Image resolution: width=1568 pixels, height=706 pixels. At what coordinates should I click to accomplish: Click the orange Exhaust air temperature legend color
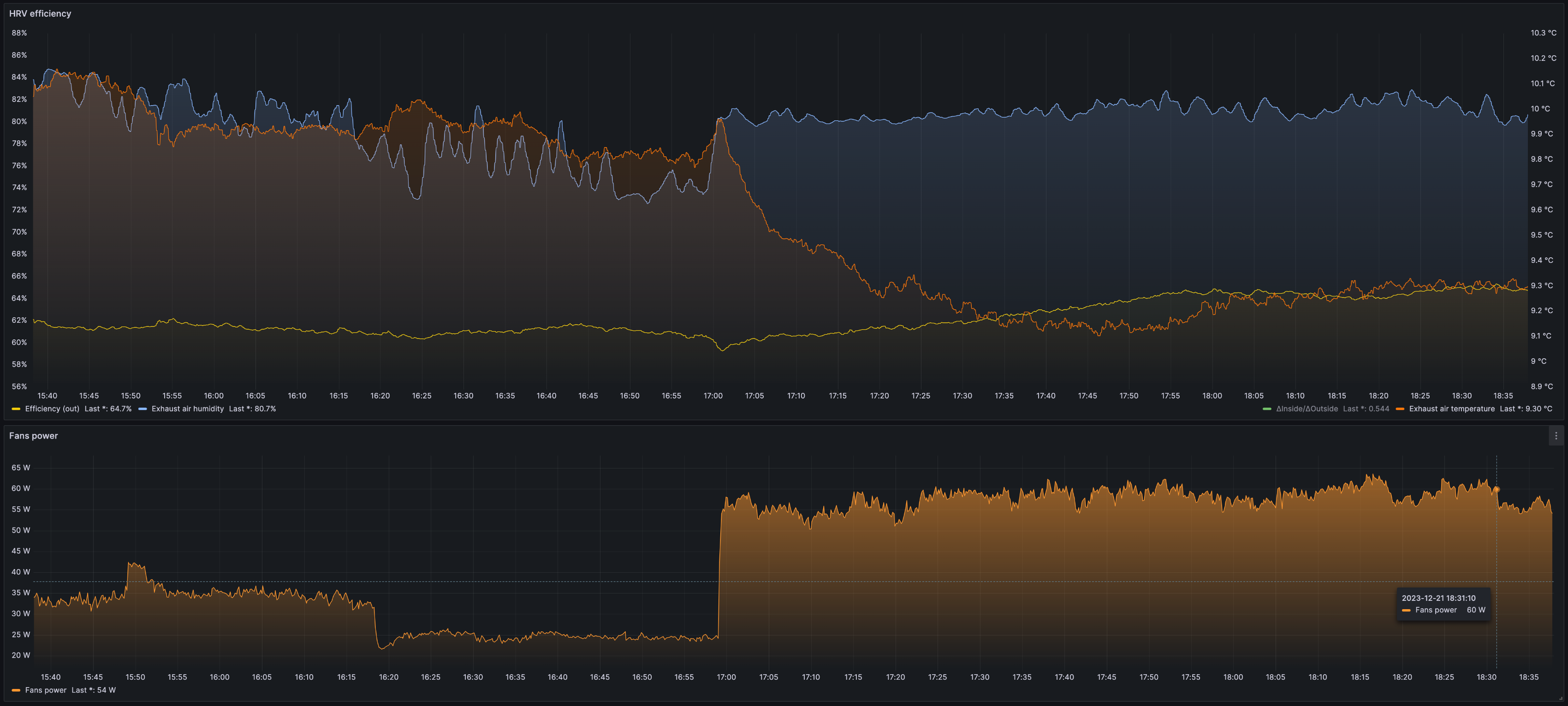coord(1400,409)
